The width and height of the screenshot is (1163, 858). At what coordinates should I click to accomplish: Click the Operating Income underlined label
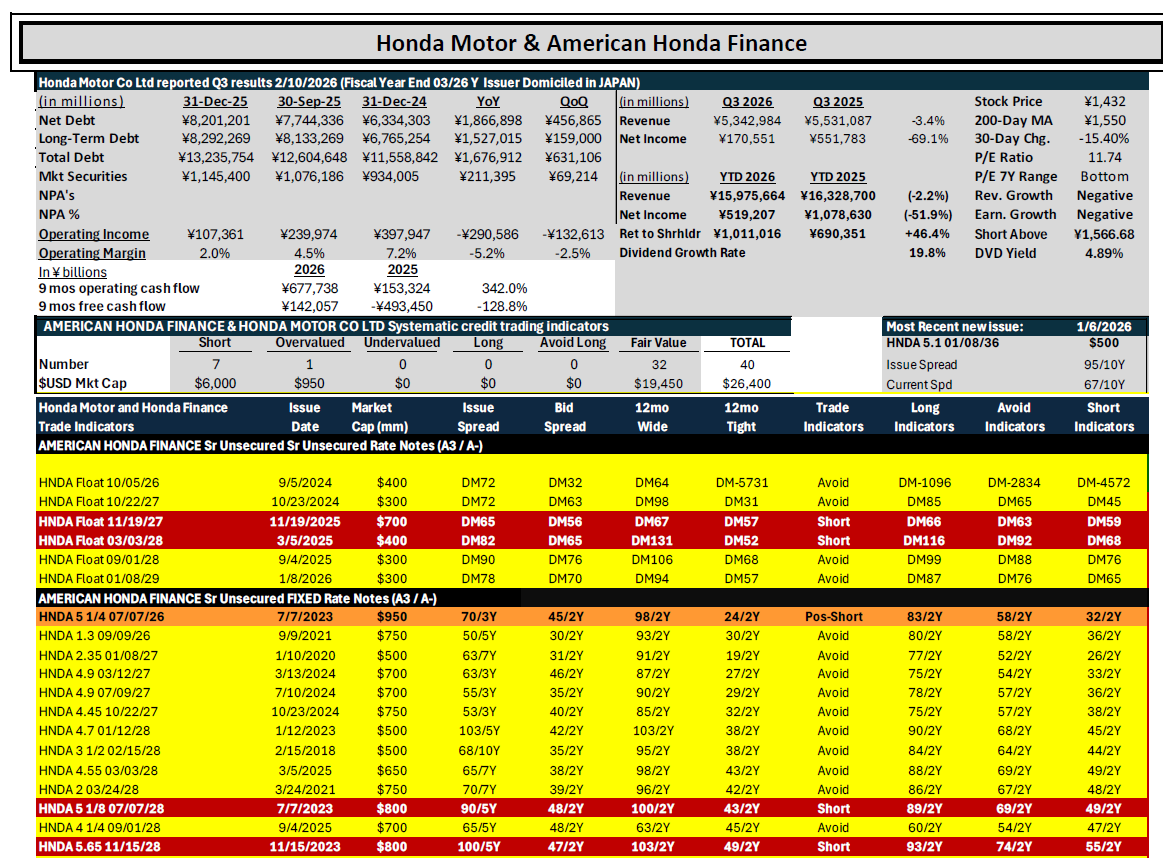(x=94, y=234)
